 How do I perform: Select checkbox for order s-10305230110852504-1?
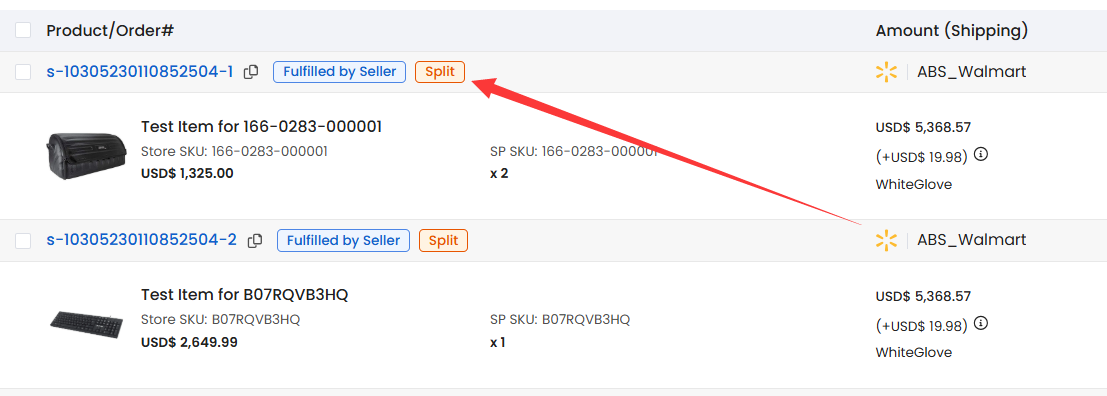point(23,72)
